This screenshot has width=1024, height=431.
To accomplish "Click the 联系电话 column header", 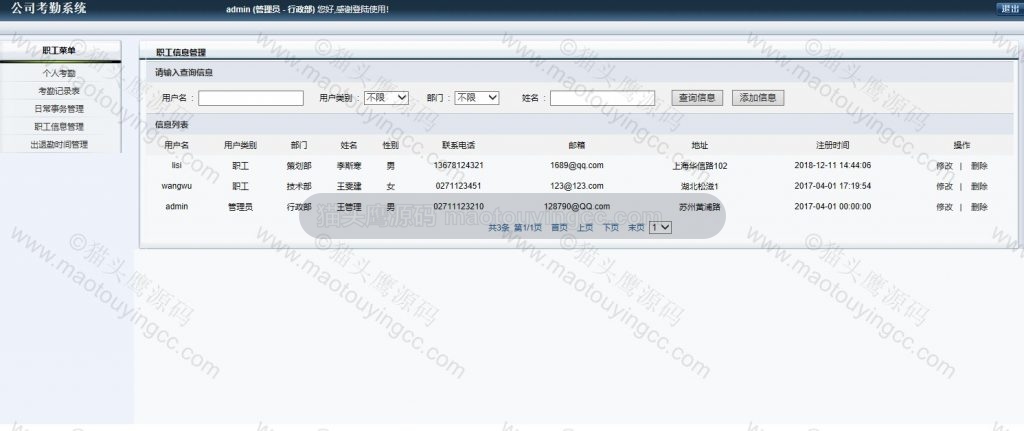I will tap(458, 145).
